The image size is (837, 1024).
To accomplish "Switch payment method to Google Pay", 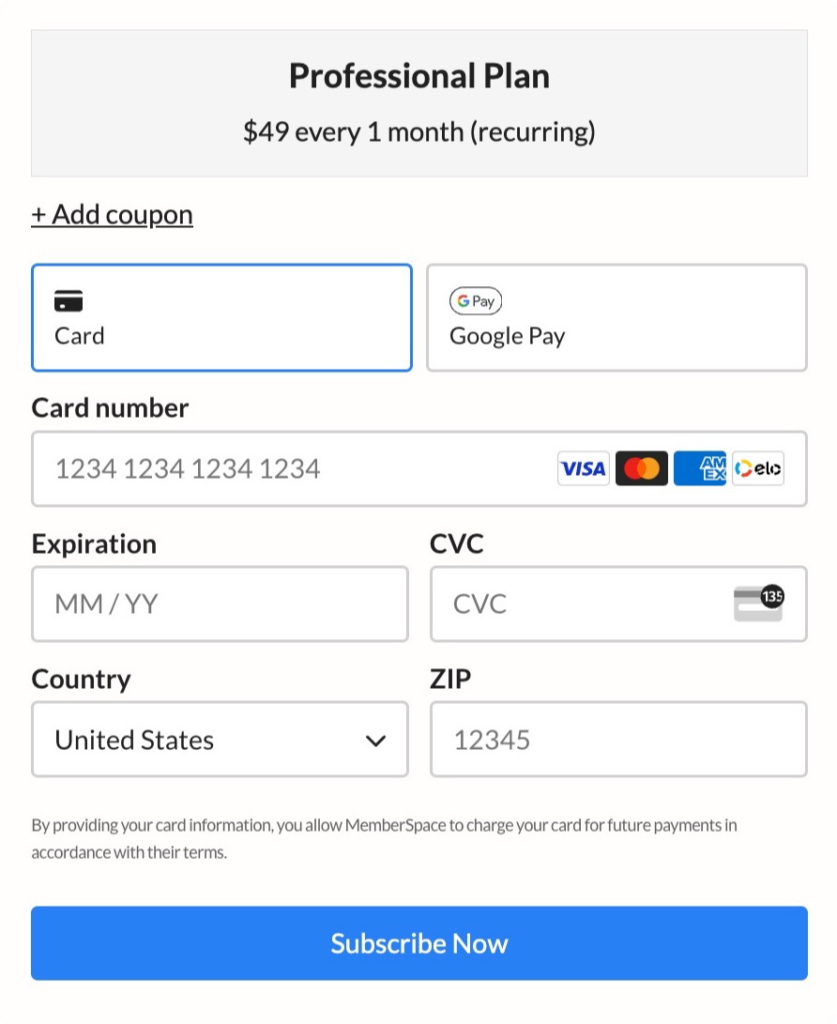I will click(x=616, y=317).
